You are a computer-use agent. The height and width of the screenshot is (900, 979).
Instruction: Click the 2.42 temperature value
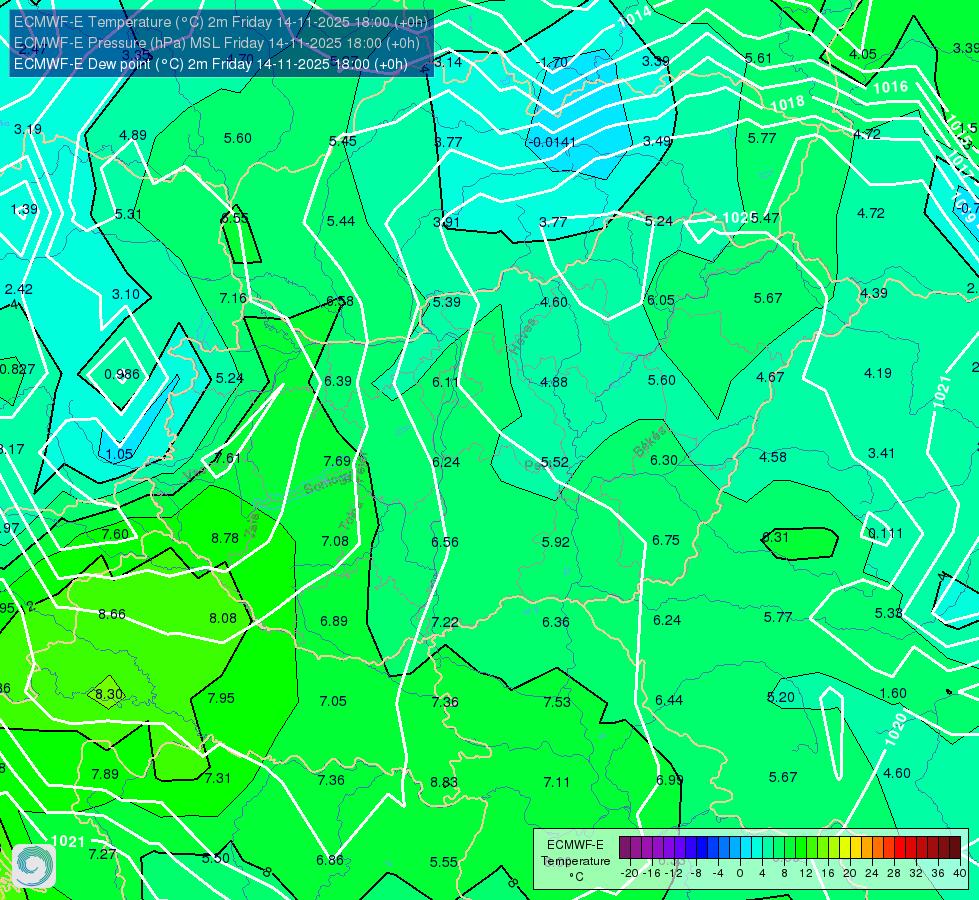(19, 289)
